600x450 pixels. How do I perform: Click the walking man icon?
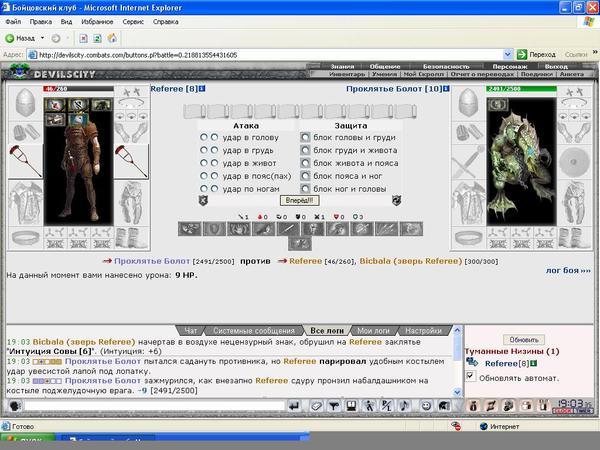[x=369, y=406]
